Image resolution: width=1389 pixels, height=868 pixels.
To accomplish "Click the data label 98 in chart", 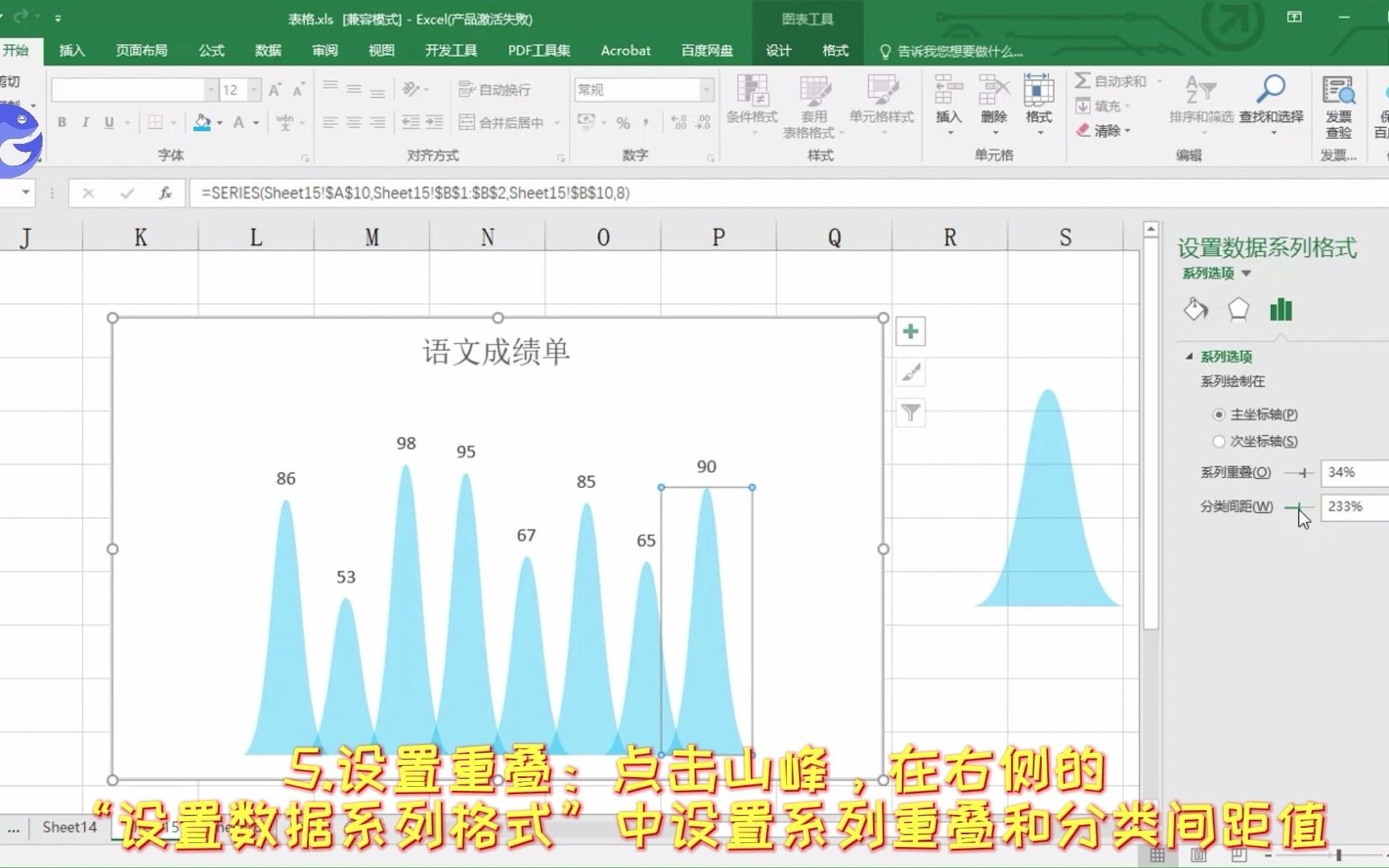I will (x=406, y=444).
